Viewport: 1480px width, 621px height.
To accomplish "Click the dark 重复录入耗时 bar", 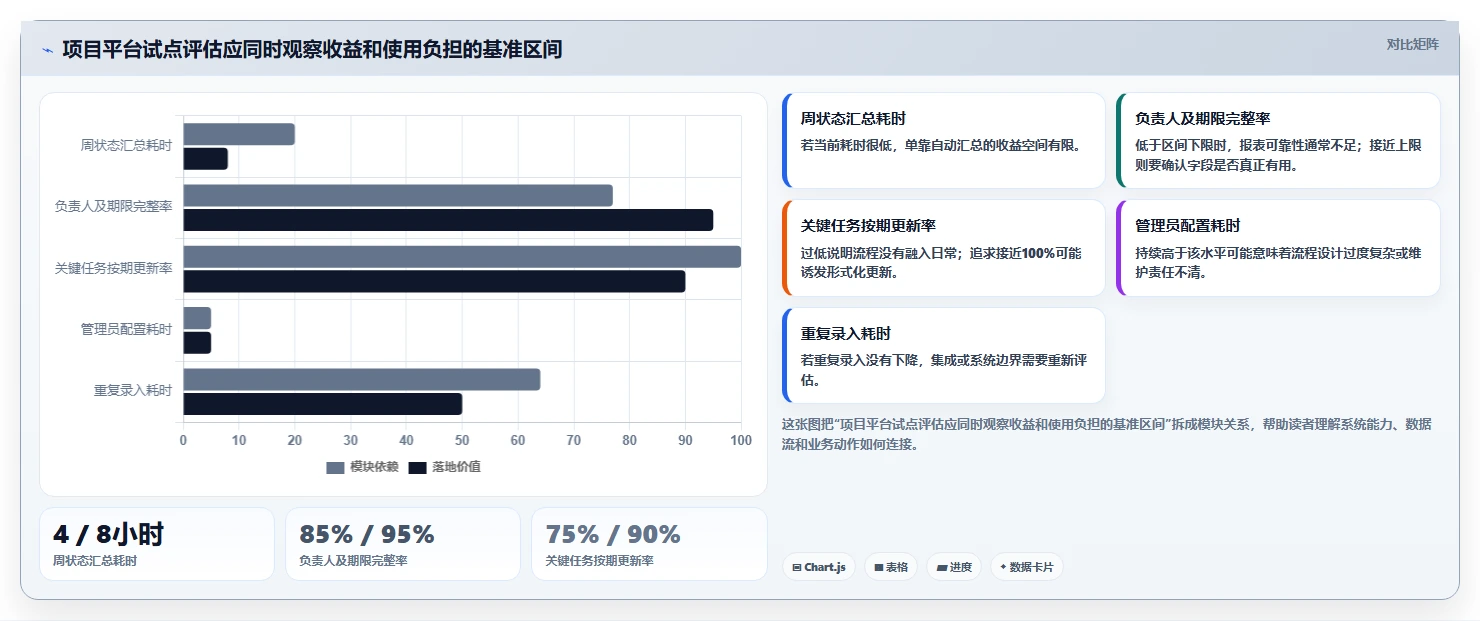I will [322, 404].
